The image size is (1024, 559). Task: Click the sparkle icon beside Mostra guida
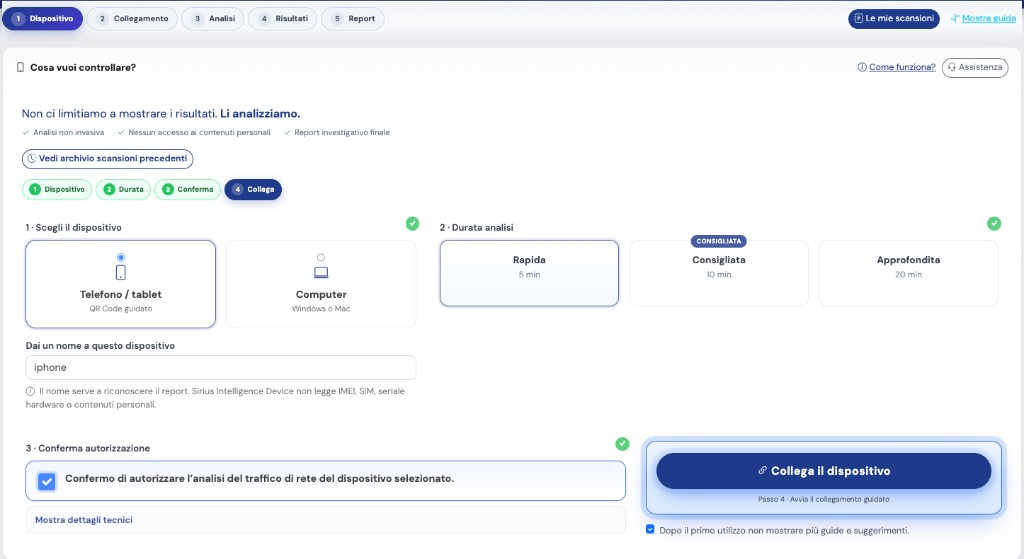955,18
